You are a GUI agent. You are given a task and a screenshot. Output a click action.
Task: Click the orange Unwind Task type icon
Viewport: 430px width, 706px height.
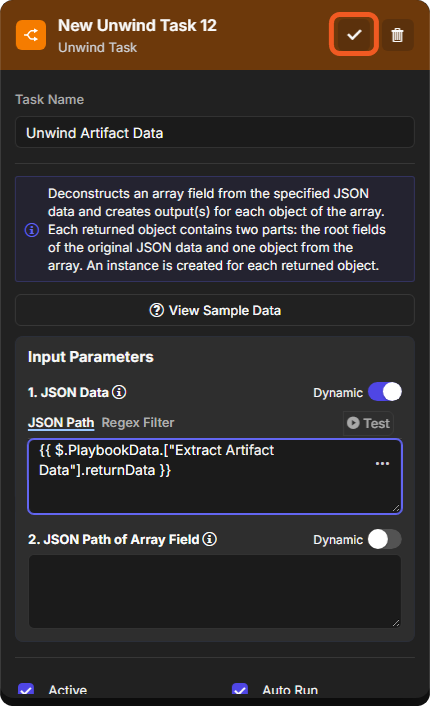(31, 35)
